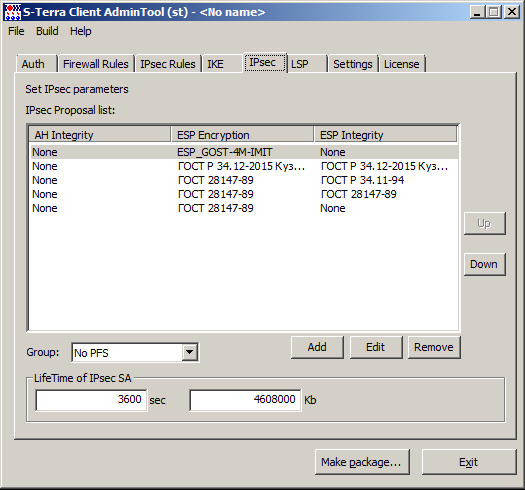Open the Help menu
Viewport: 525px width, 490px height.
pyautogui.click(x=80, y=31)
